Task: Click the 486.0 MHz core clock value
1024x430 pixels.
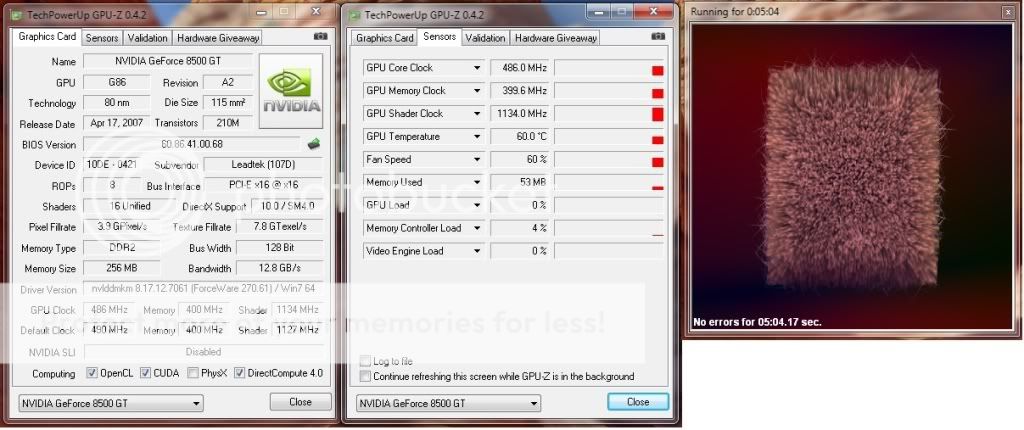Action: click(x=520, y=68)
